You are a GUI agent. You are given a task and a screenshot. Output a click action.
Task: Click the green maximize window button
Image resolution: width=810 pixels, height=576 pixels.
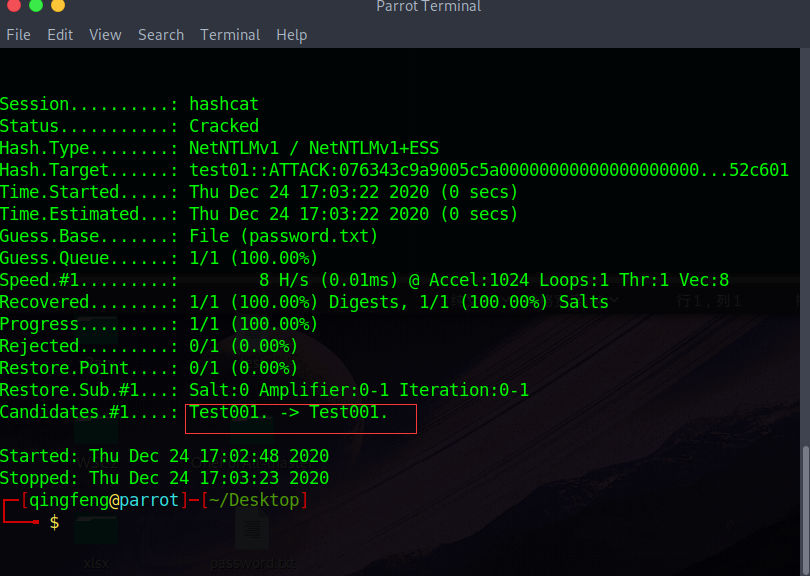coord(35,6)
